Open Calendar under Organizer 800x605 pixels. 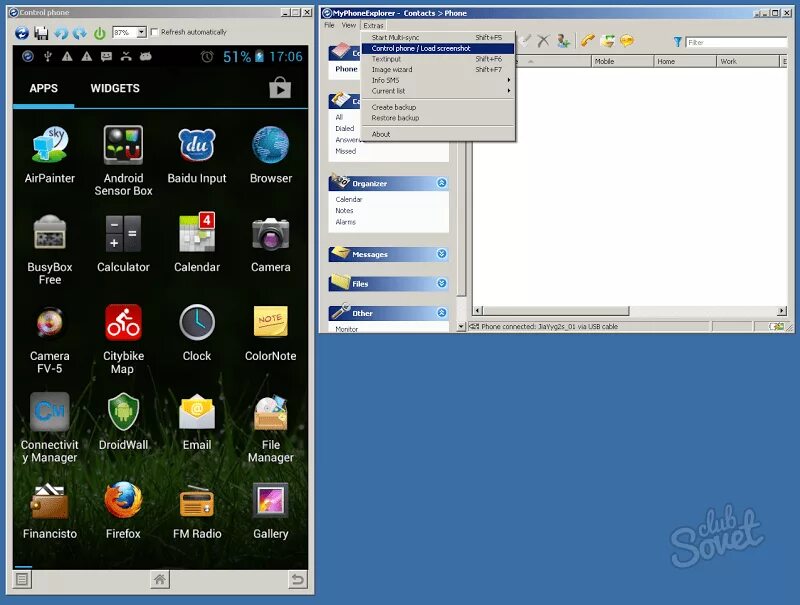click(x=349, y=199)
